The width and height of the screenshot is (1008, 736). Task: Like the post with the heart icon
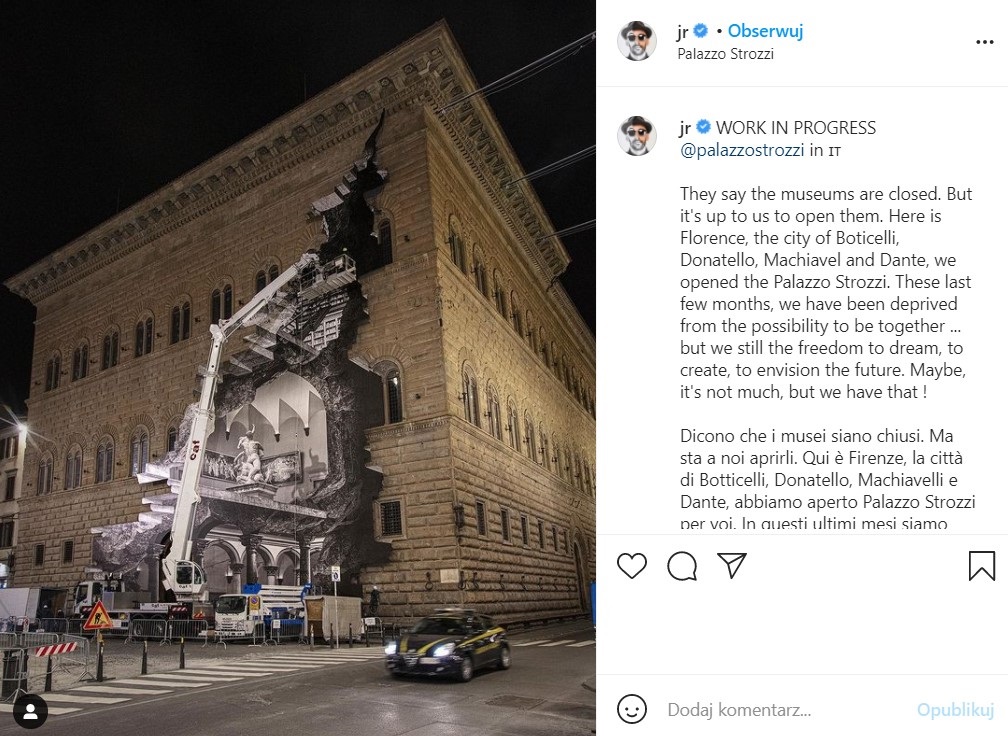pyautogui.click(x=631, y=566)
